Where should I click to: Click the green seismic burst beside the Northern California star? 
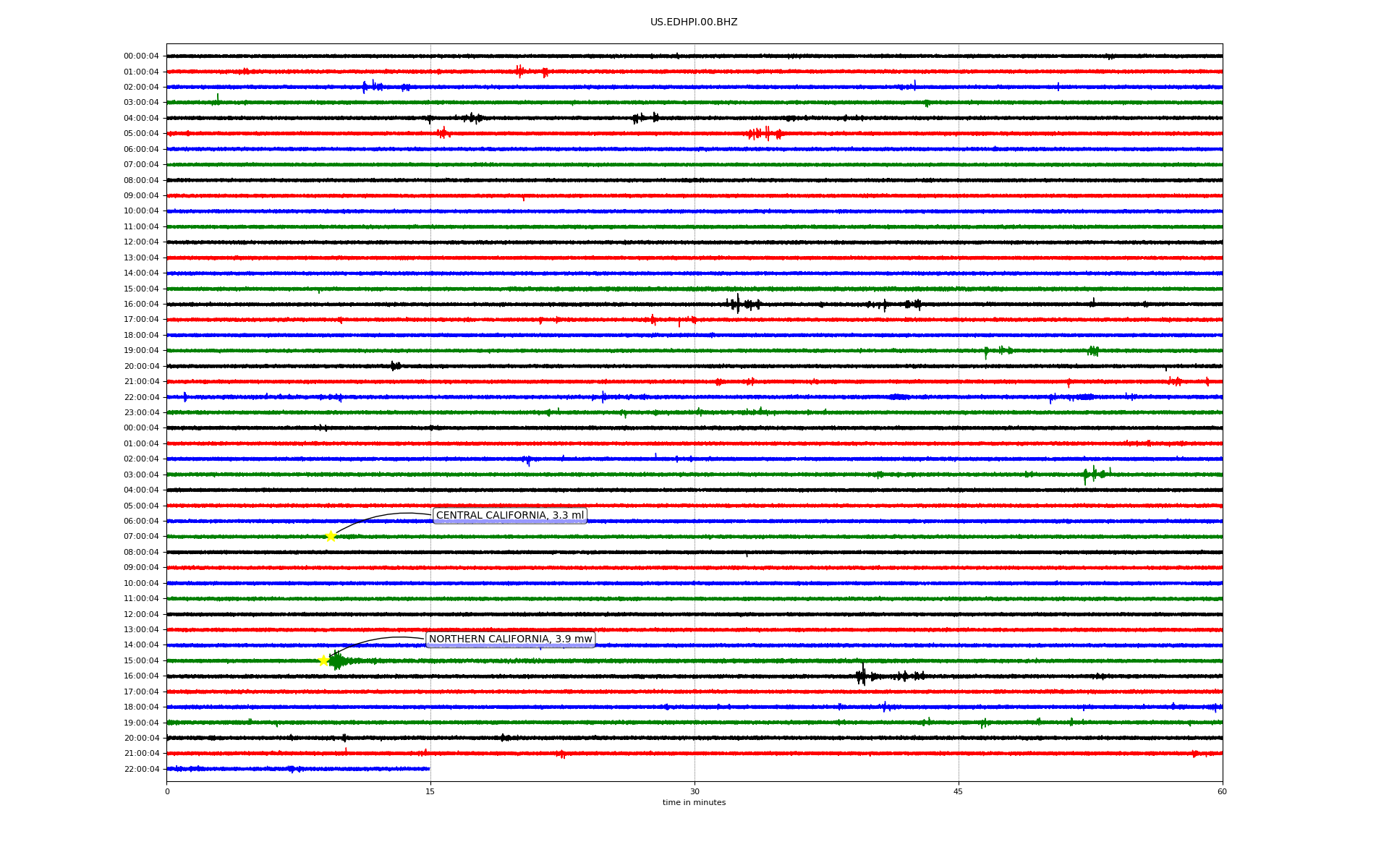(338, 660)
